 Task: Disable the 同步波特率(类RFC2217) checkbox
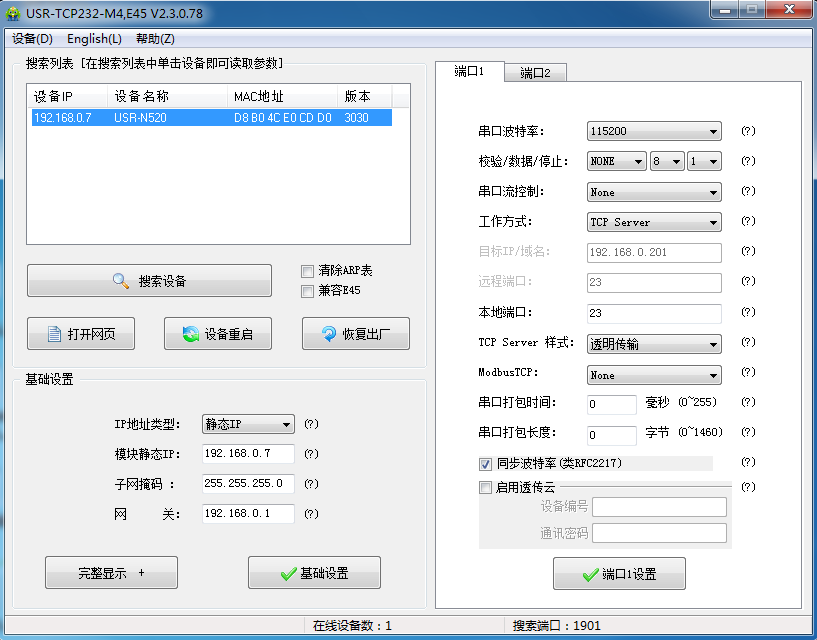485,464
